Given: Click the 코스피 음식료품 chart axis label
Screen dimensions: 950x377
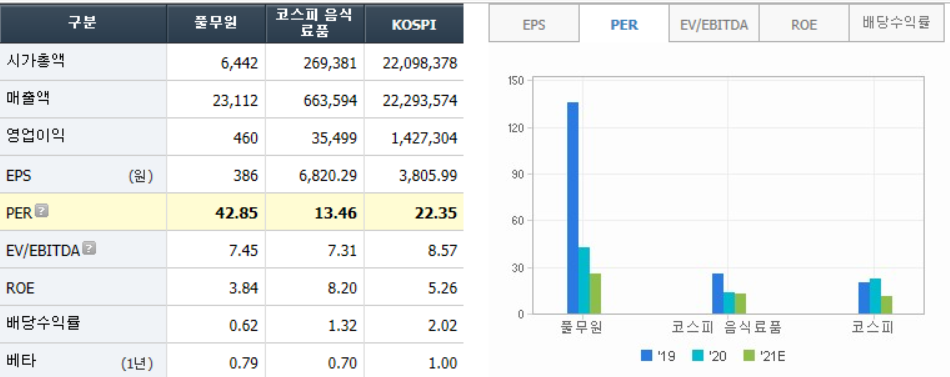Looking at the screenshot, I should coord(726,328).
